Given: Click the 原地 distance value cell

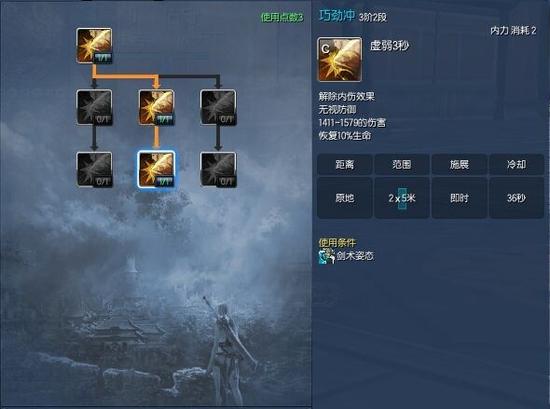Looking at the screenshot, I should click(x=344, y=198).
